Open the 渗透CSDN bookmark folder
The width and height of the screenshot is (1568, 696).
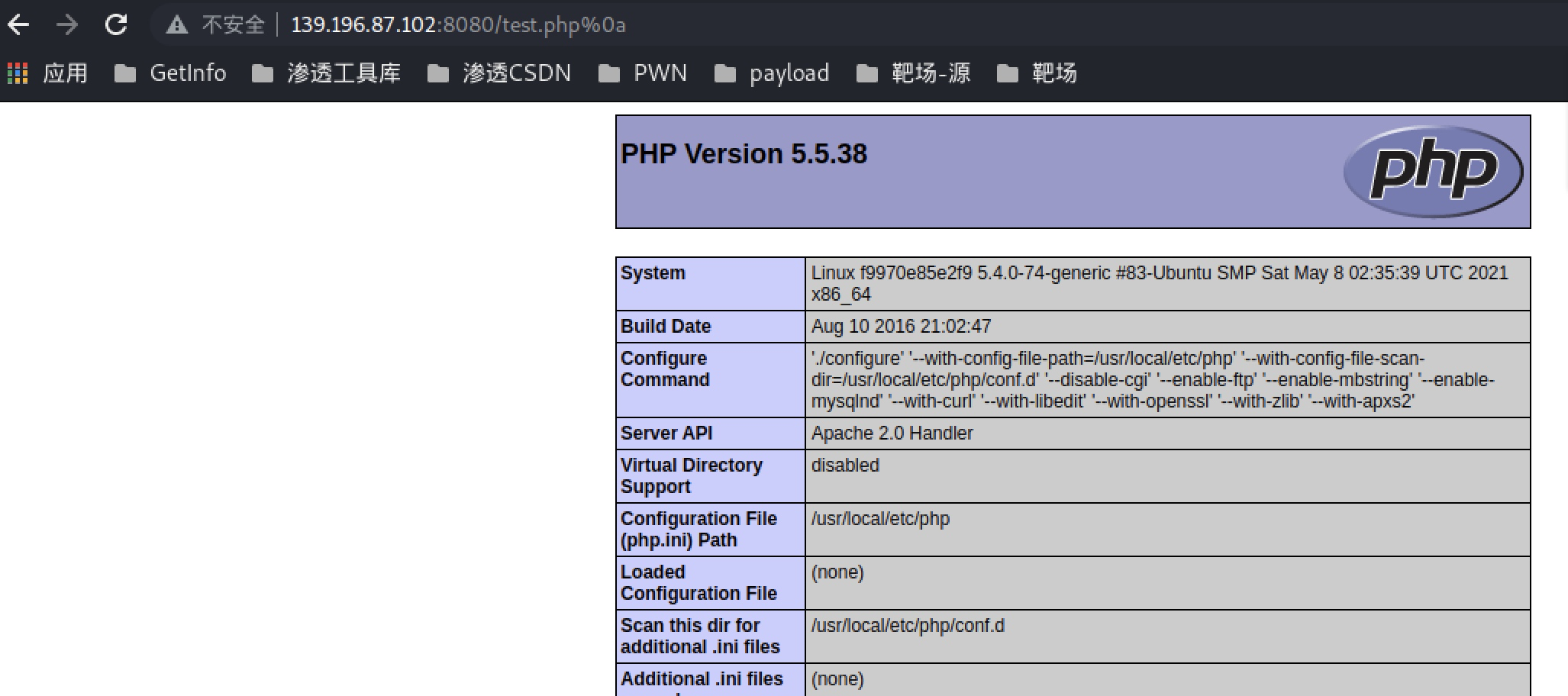point(499,73)
